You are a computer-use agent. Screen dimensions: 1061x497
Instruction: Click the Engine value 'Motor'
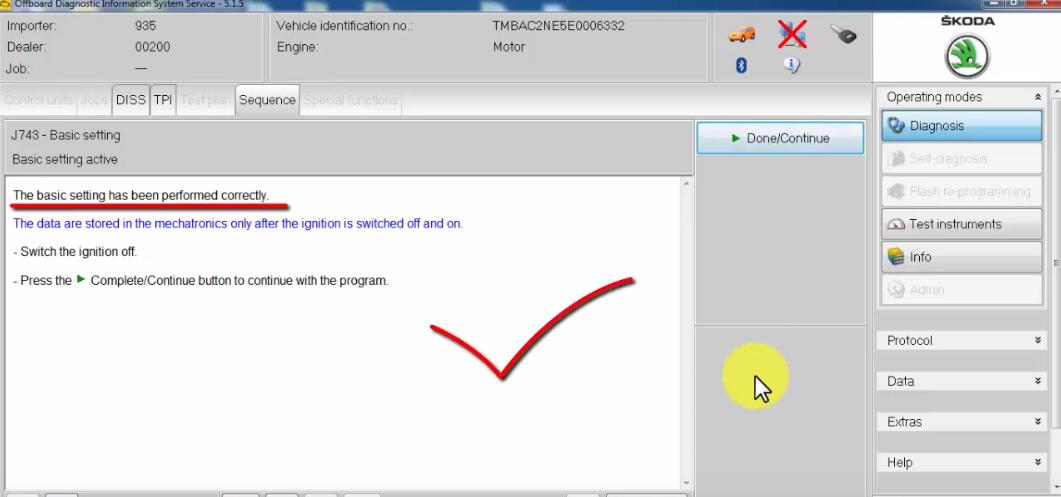tap(509, 47)
